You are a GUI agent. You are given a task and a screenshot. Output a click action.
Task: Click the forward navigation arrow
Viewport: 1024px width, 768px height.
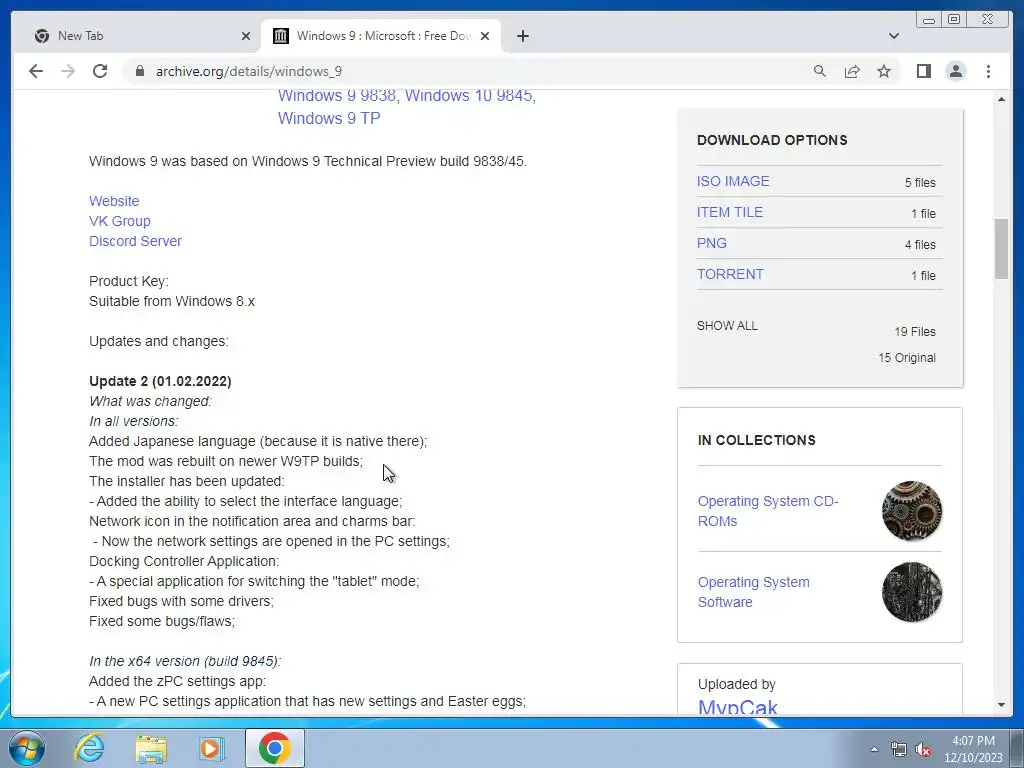click(68, 71)
